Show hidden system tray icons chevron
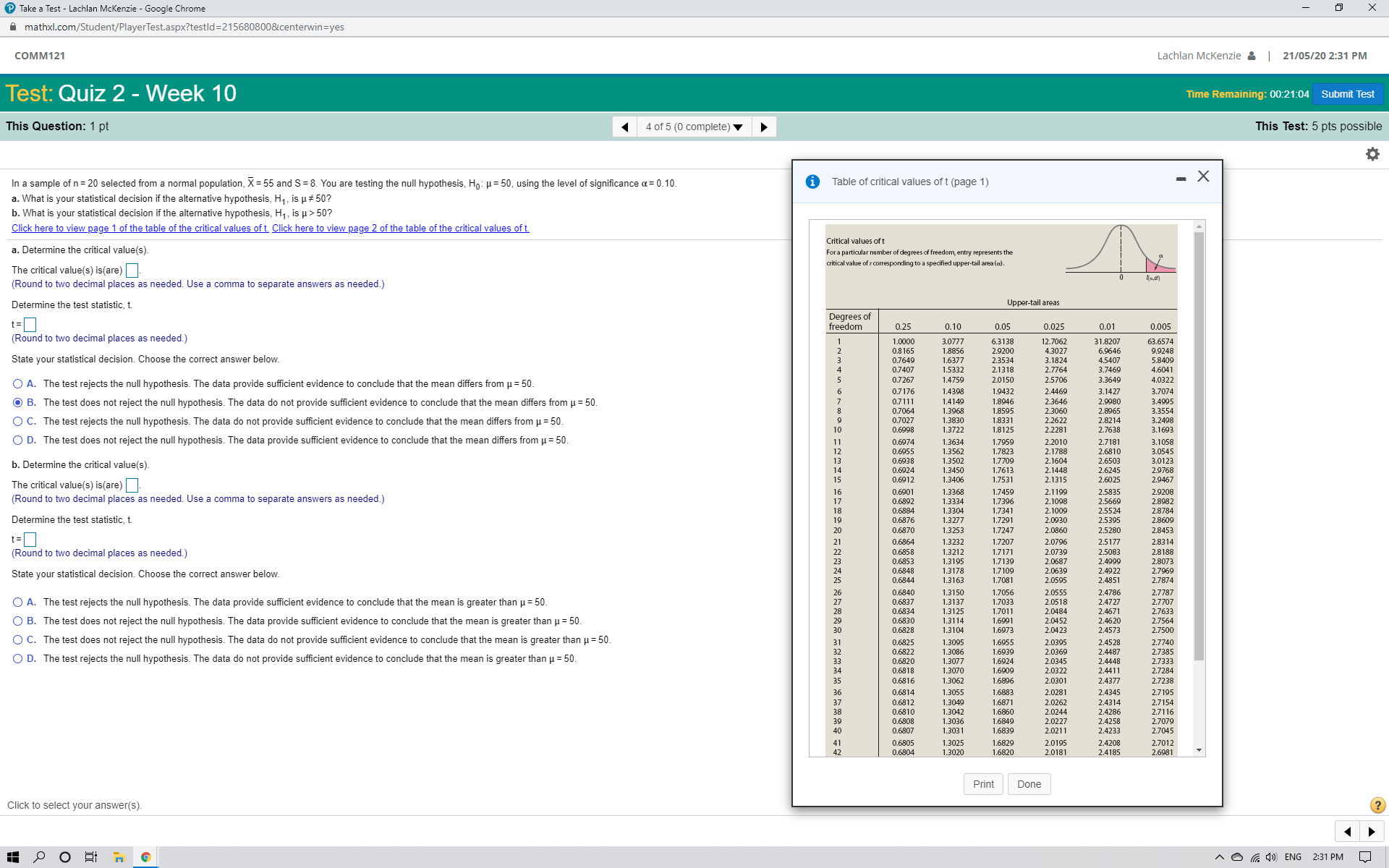This screenshot has height=868, width=1389. click(x=1219, y=857)
